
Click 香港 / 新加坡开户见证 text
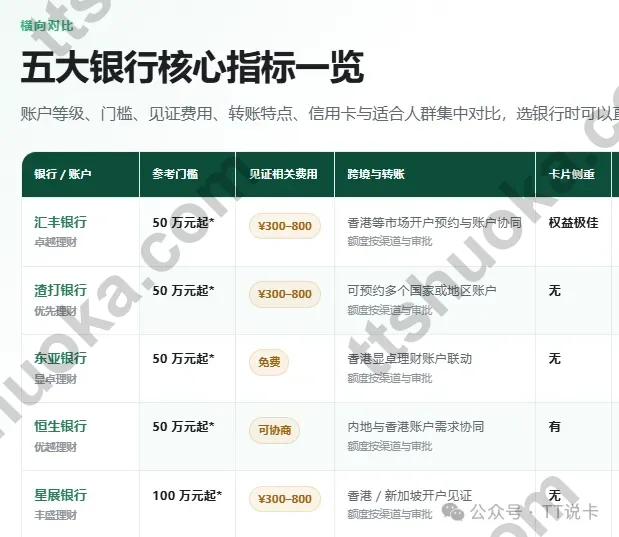(409, 495)
